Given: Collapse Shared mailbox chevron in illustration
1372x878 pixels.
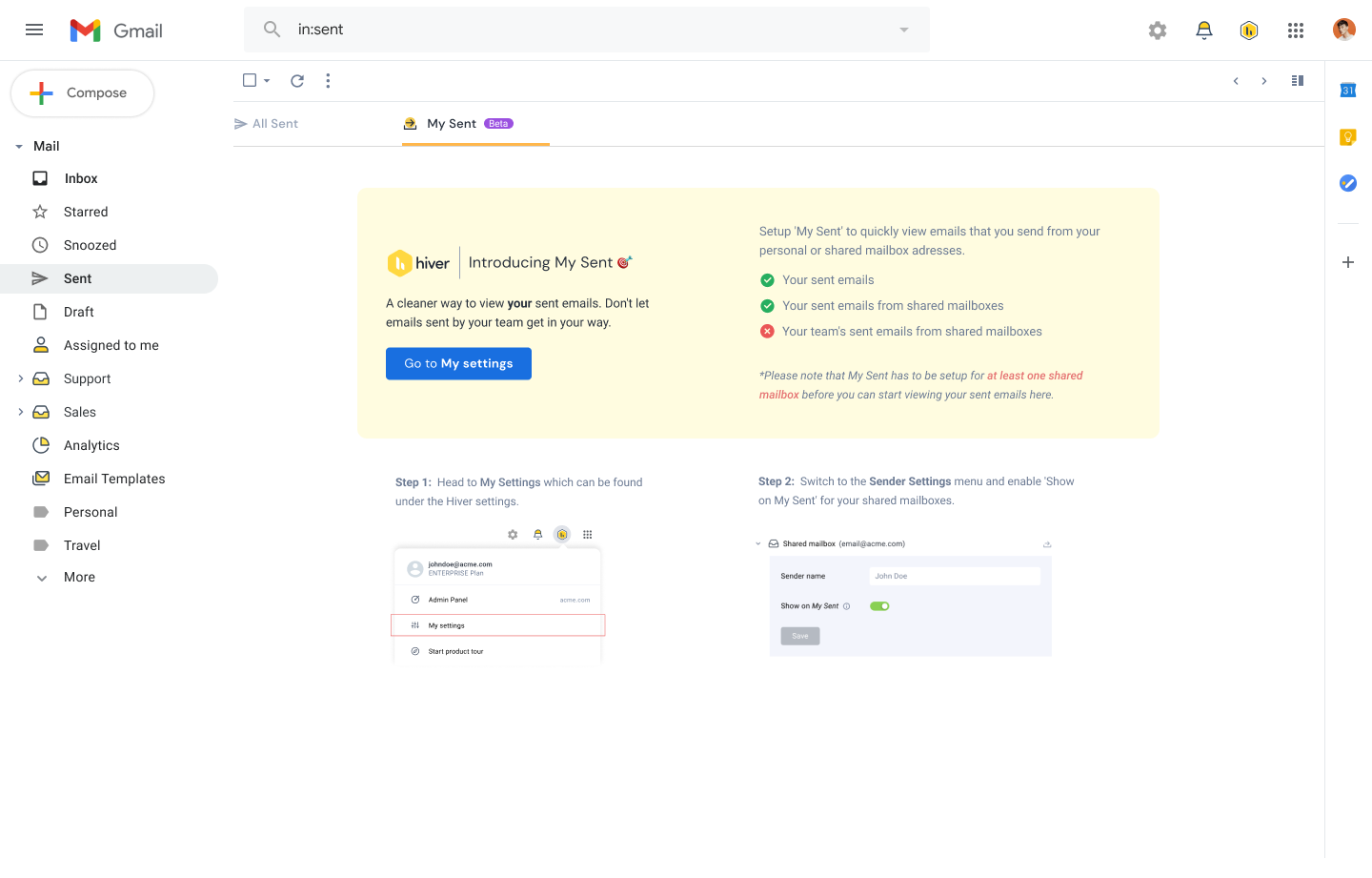Looking at the screenshot, I should [x=758, y=544].
